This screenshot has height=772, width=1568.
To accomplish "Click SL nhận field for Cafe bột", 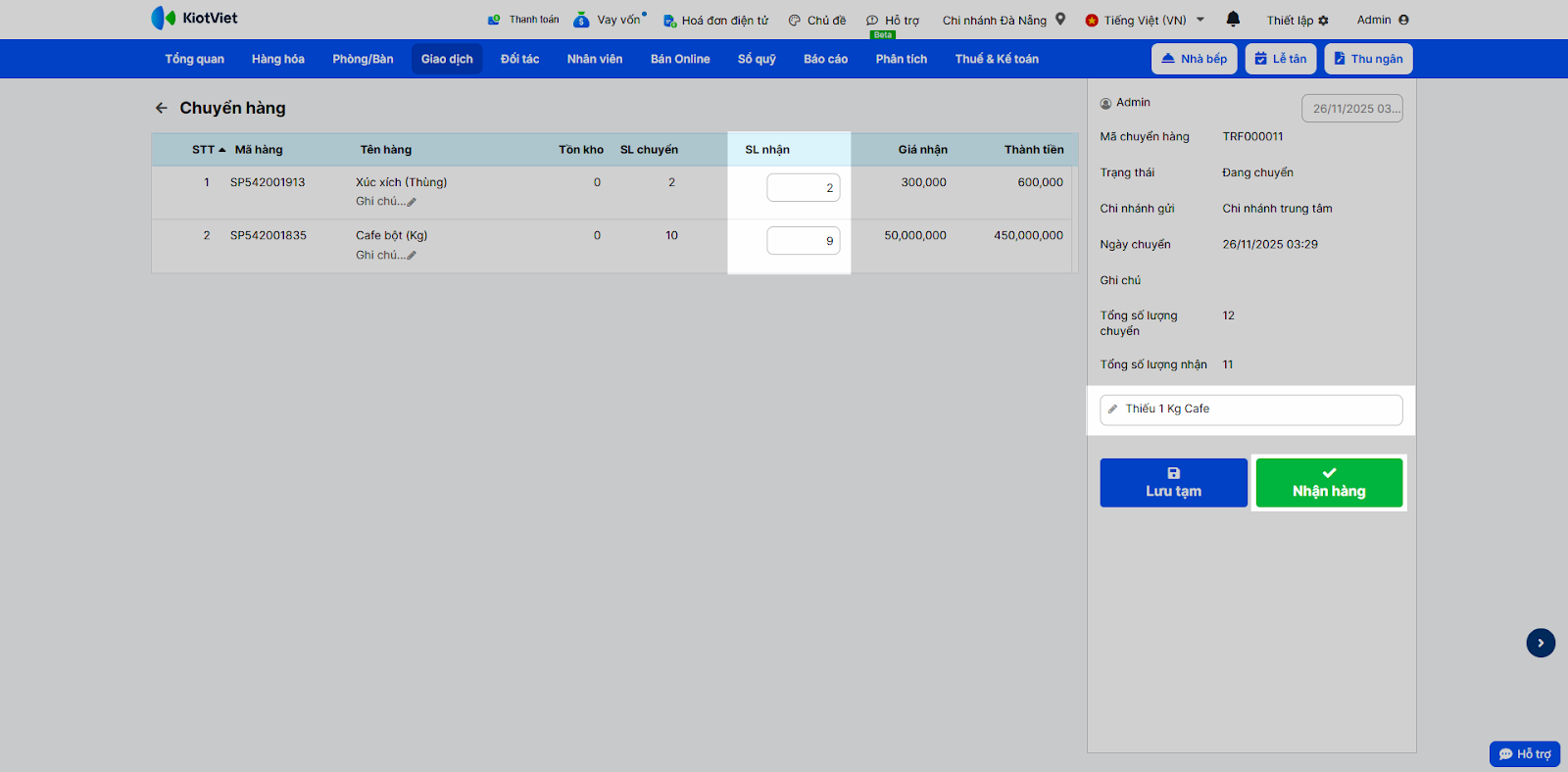I will 804,241.
